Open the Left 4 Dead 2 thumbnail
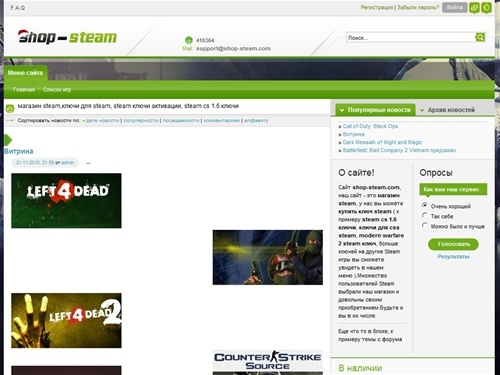The width and height of the screenshot is (500, 375). pyautogui.click(x=66, y=321)
